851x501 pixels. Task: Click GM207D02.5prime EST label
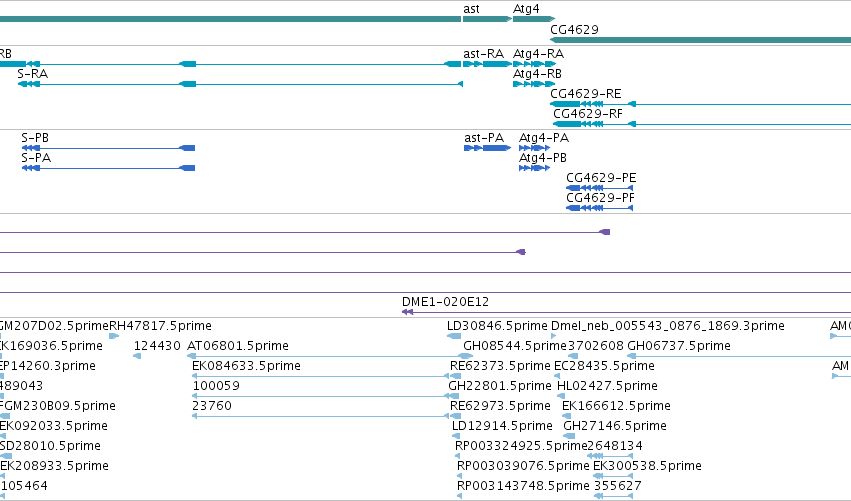54,326
